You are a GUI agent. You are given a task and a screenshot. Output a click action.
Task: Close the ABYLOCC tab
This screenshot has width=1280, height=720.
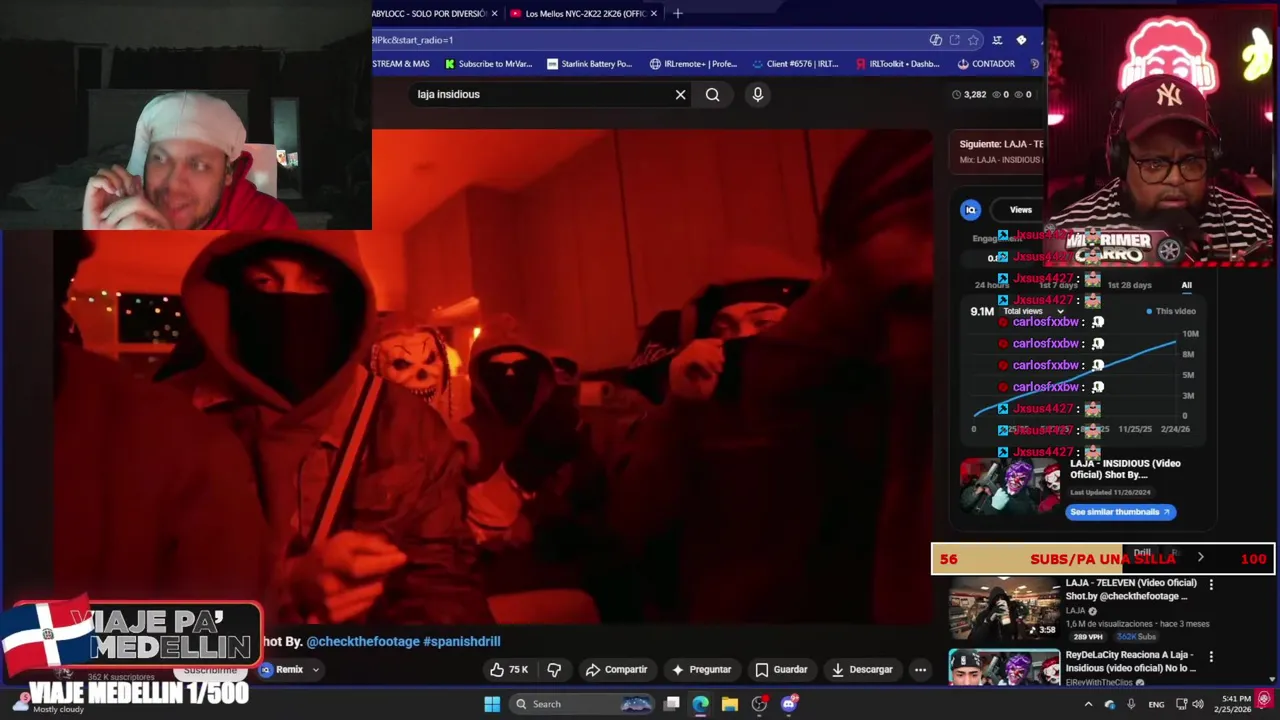[x=494, y=13]
